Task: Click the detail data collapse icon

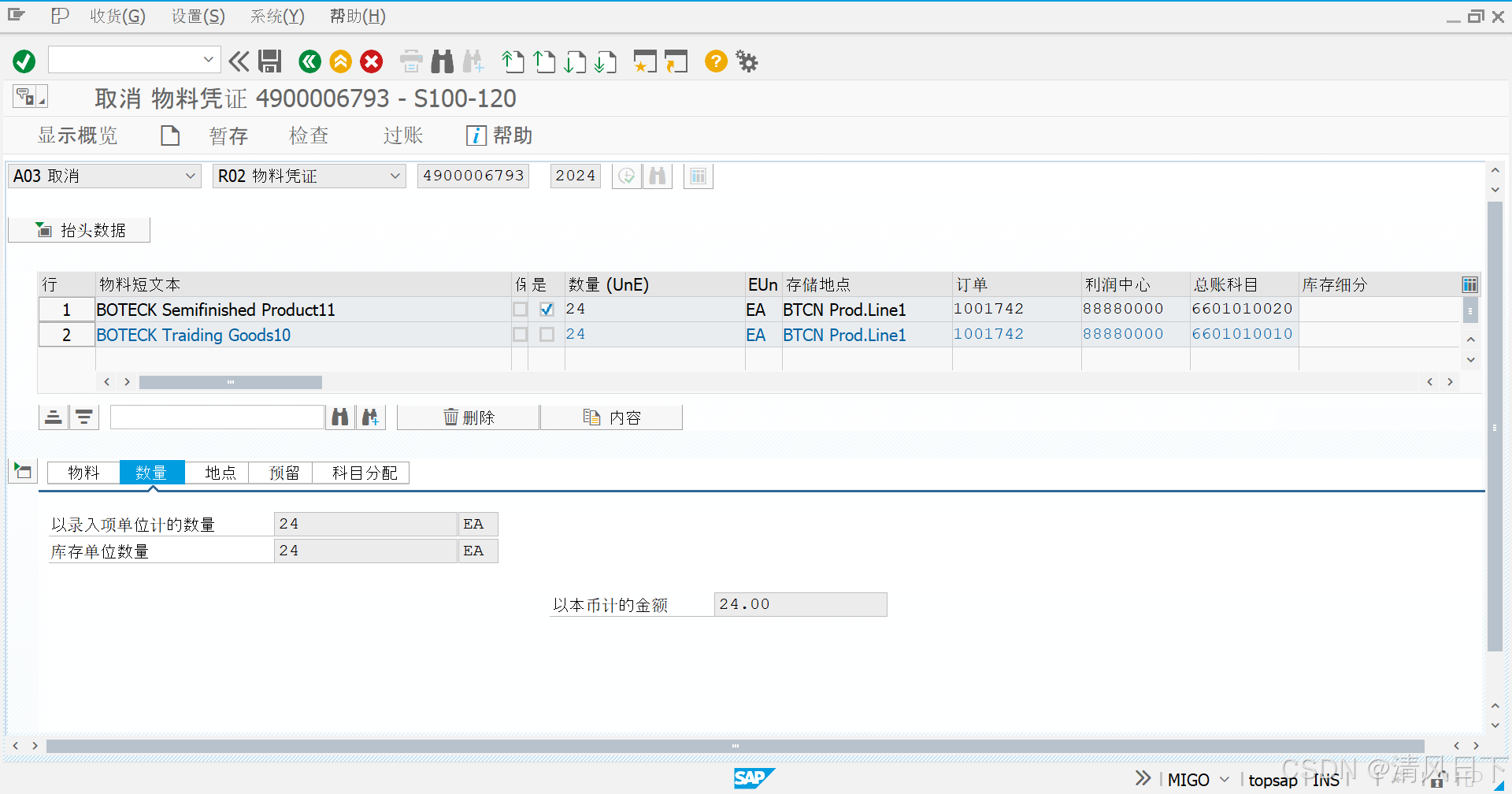Action: tap(23, 472)
